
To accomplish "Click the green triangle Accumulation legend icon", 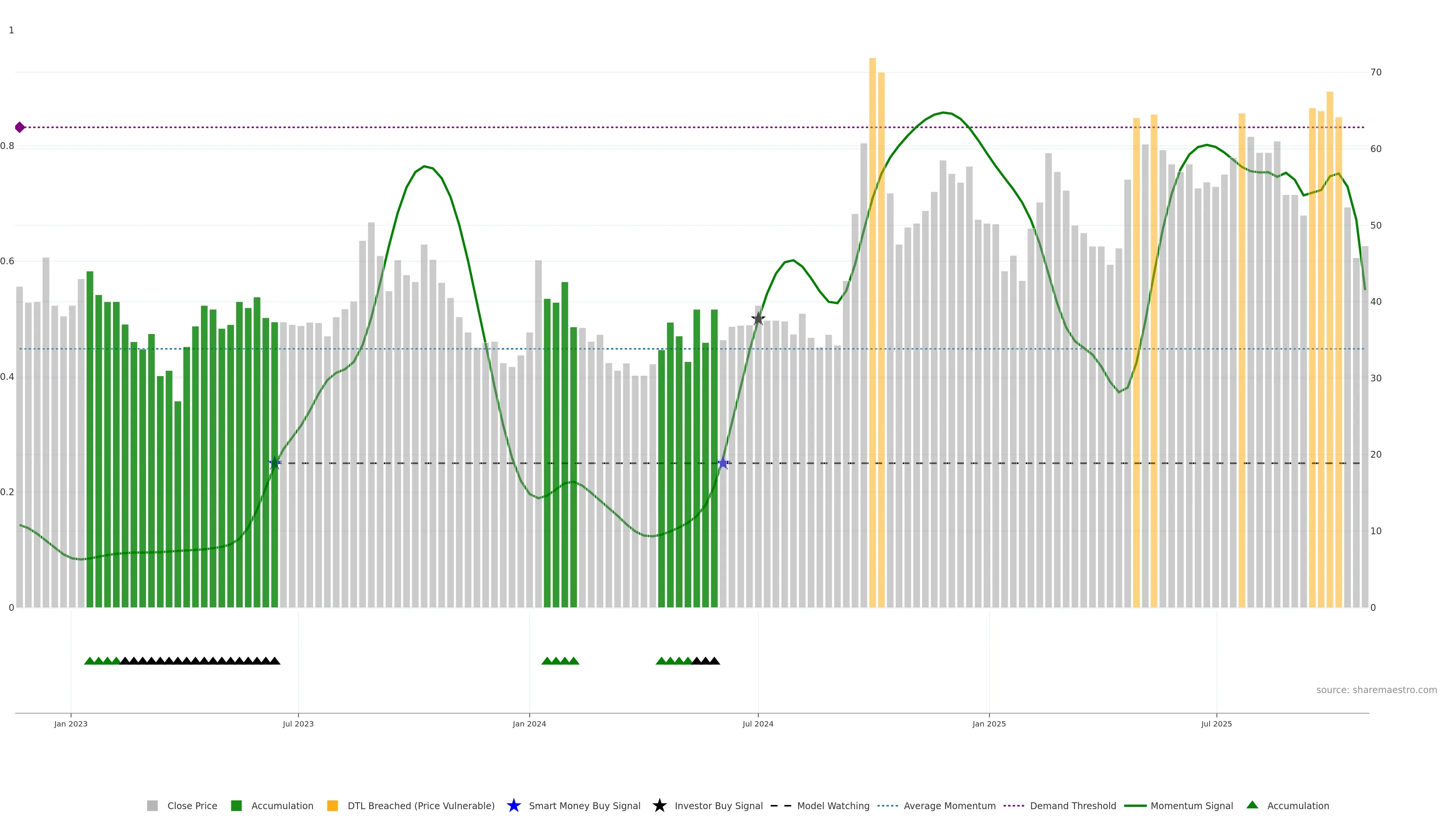I will click(x=1252, y=805).
